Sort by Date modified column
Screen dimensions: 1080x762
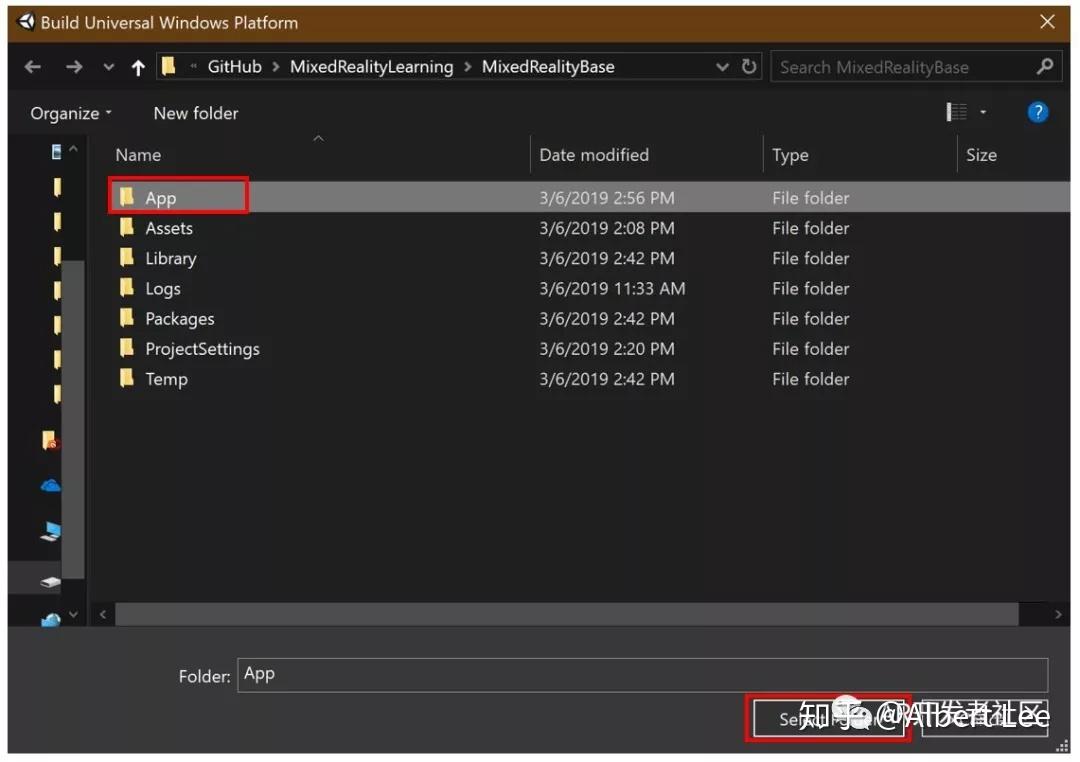[x=594, y=155]
